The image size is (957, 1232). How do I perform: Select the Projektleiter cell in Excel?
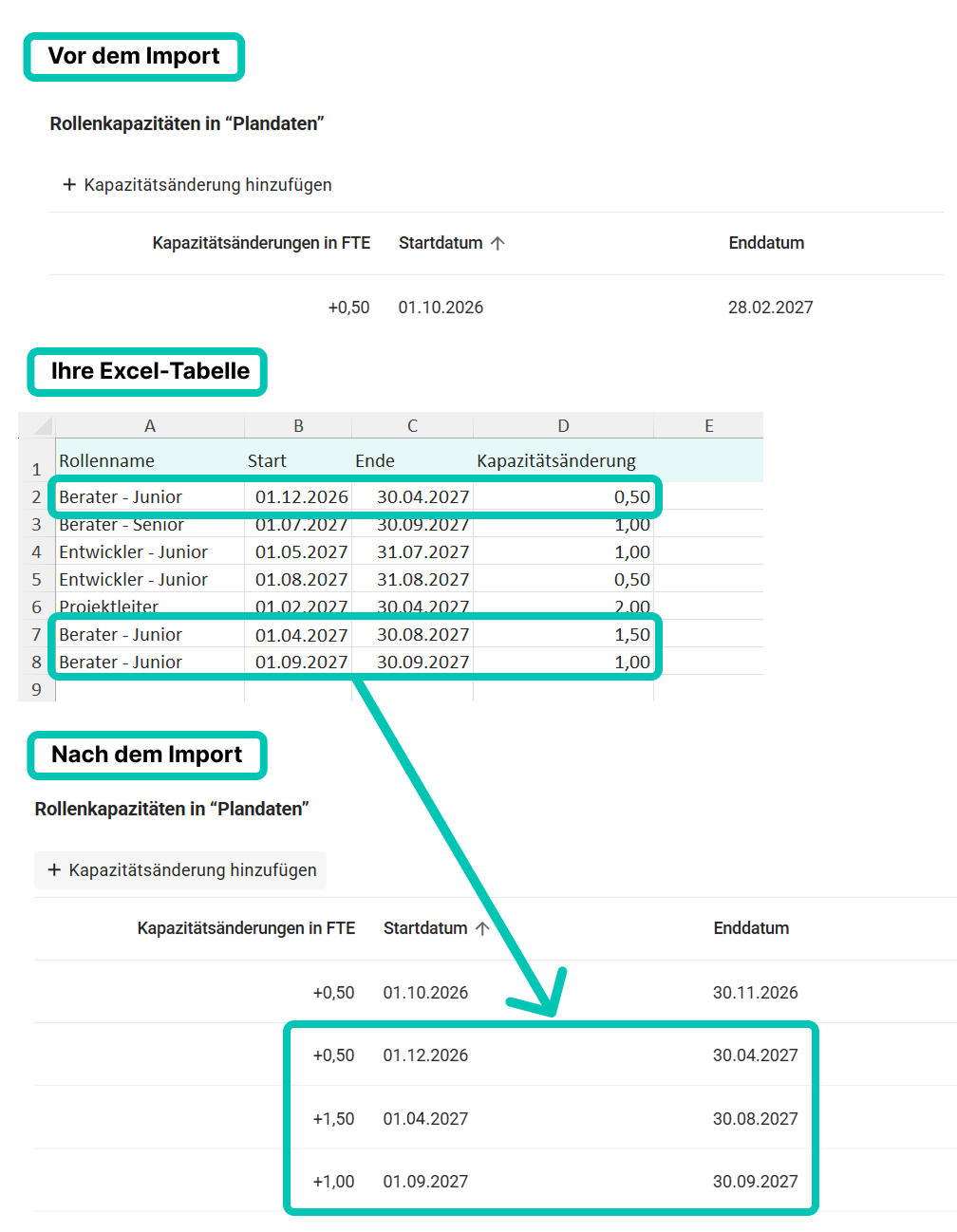pos(150,607)
